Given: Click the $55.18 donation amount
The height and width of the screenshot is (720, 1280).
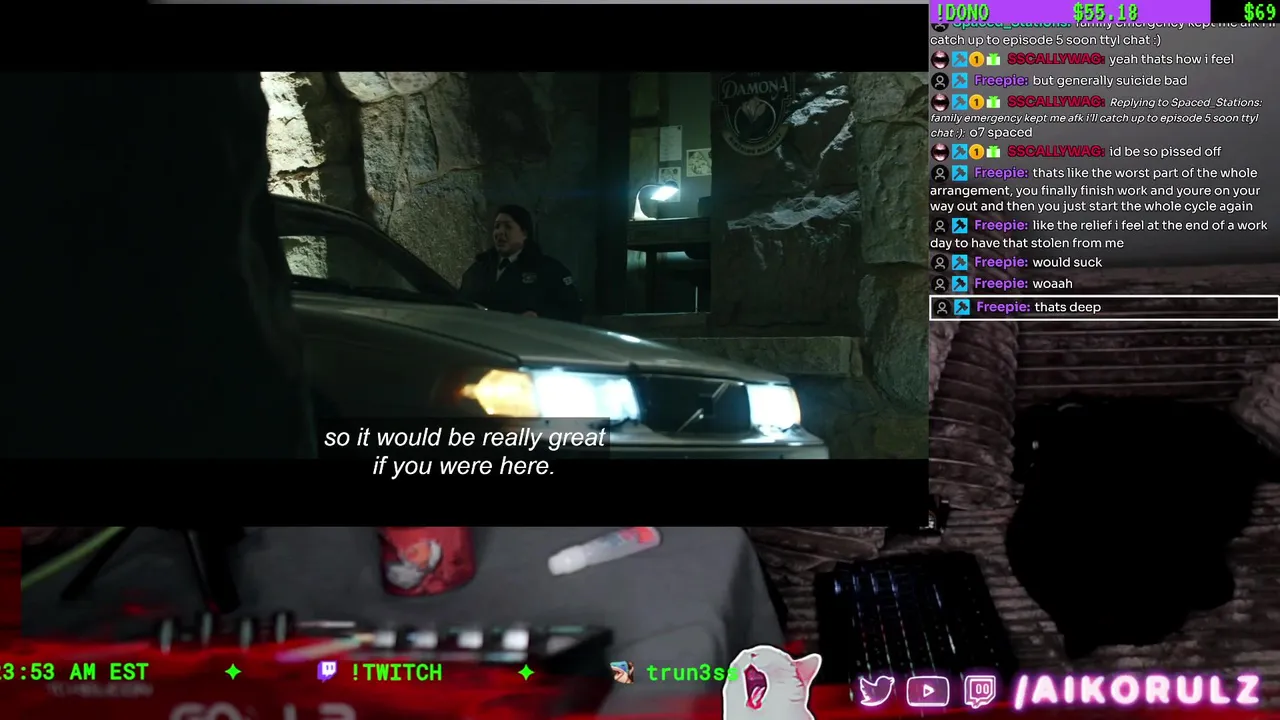Looking at the screenshot, I should coord(1105,12).
